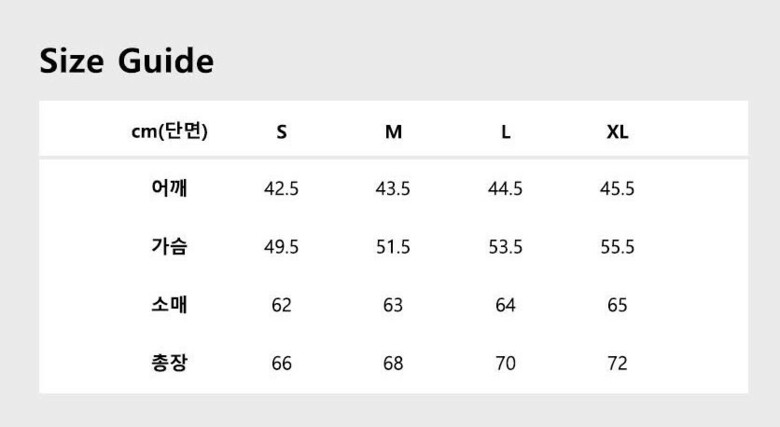Image resolution: width=780 pixels, height=427 pixels.
Task: Click the 53.5 chest measurement
Action: coord(506,247)
